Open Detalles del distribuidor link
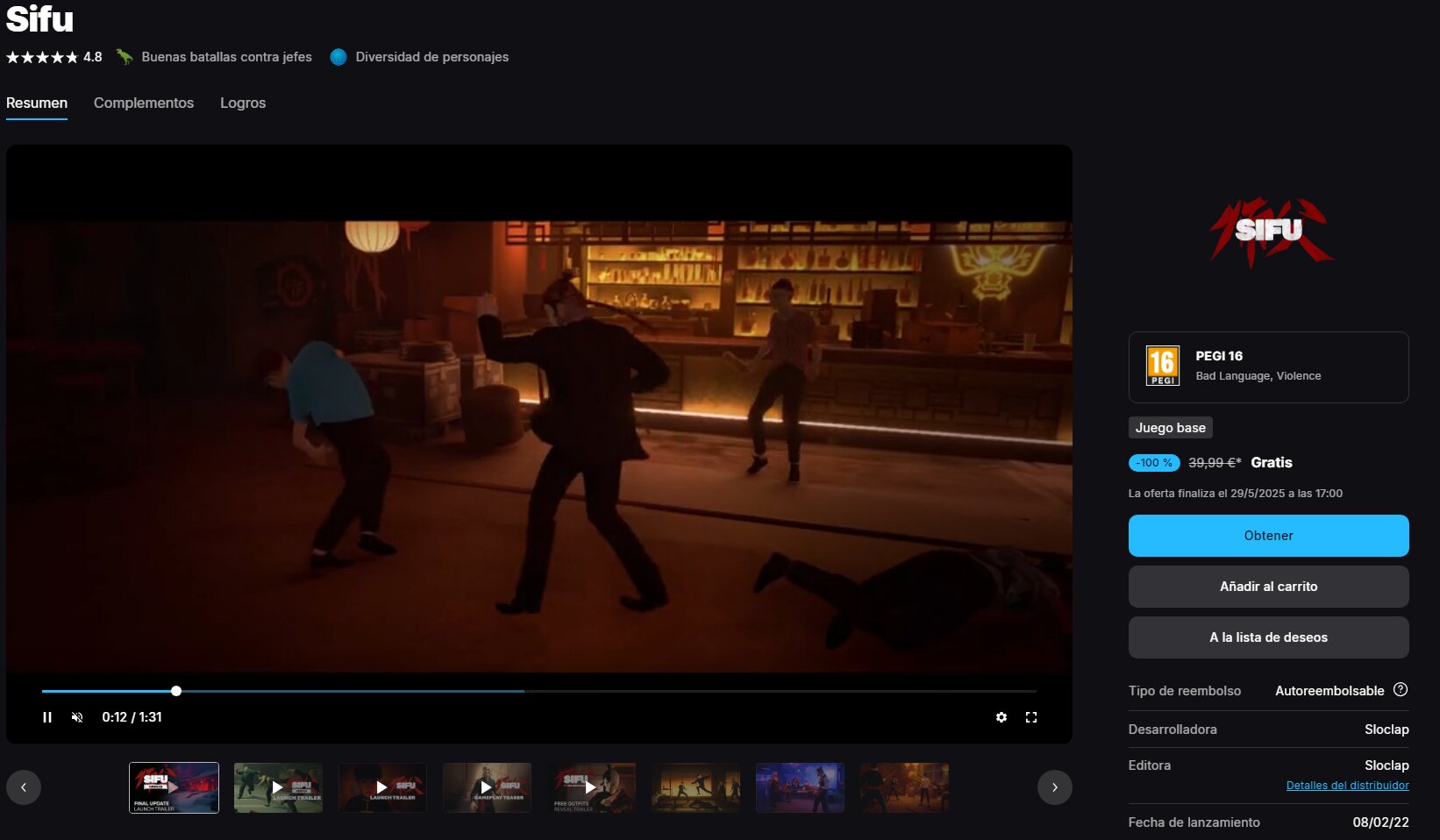The image size is (1440, 840). pos(1347,786)
